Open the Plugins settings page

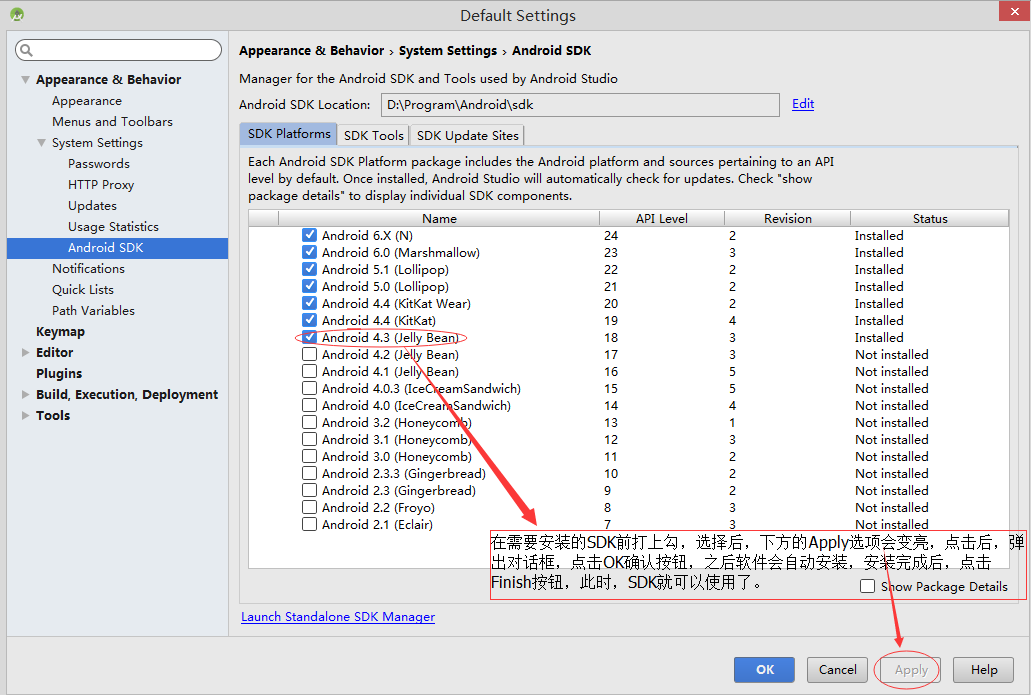point(59,373)
